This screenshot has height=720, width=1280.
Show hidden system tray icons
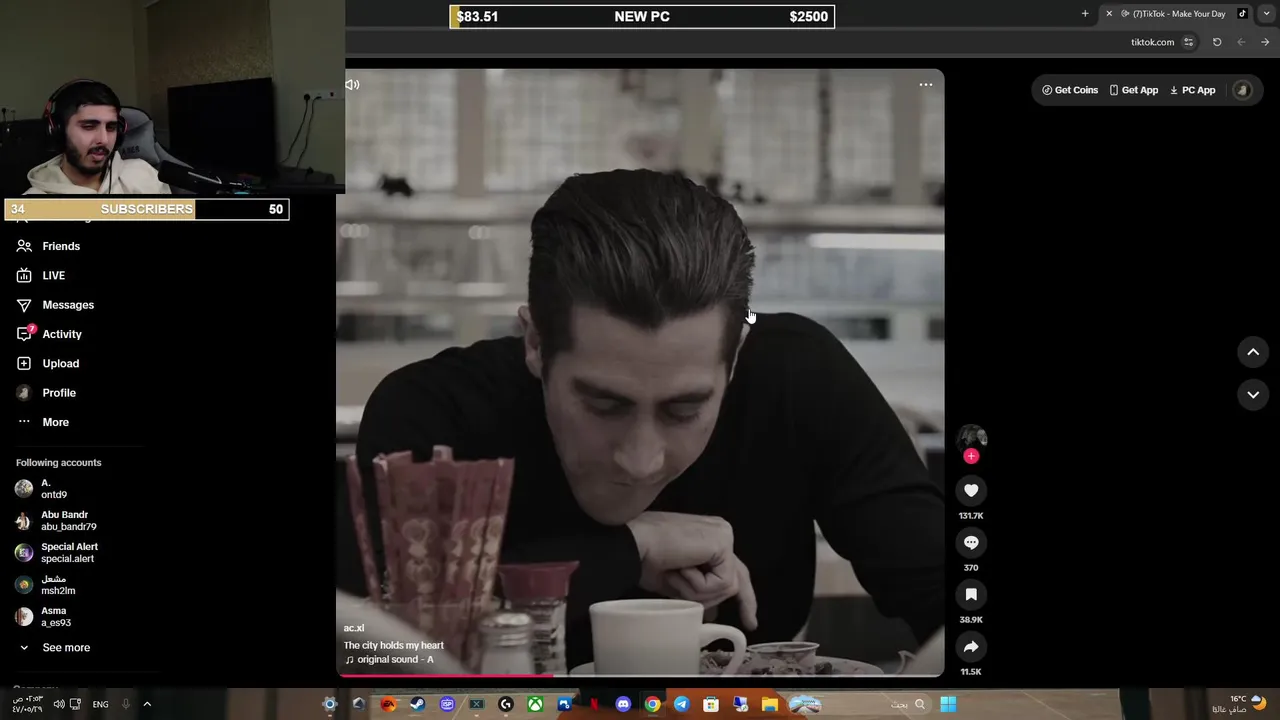(x=147, y=704)
